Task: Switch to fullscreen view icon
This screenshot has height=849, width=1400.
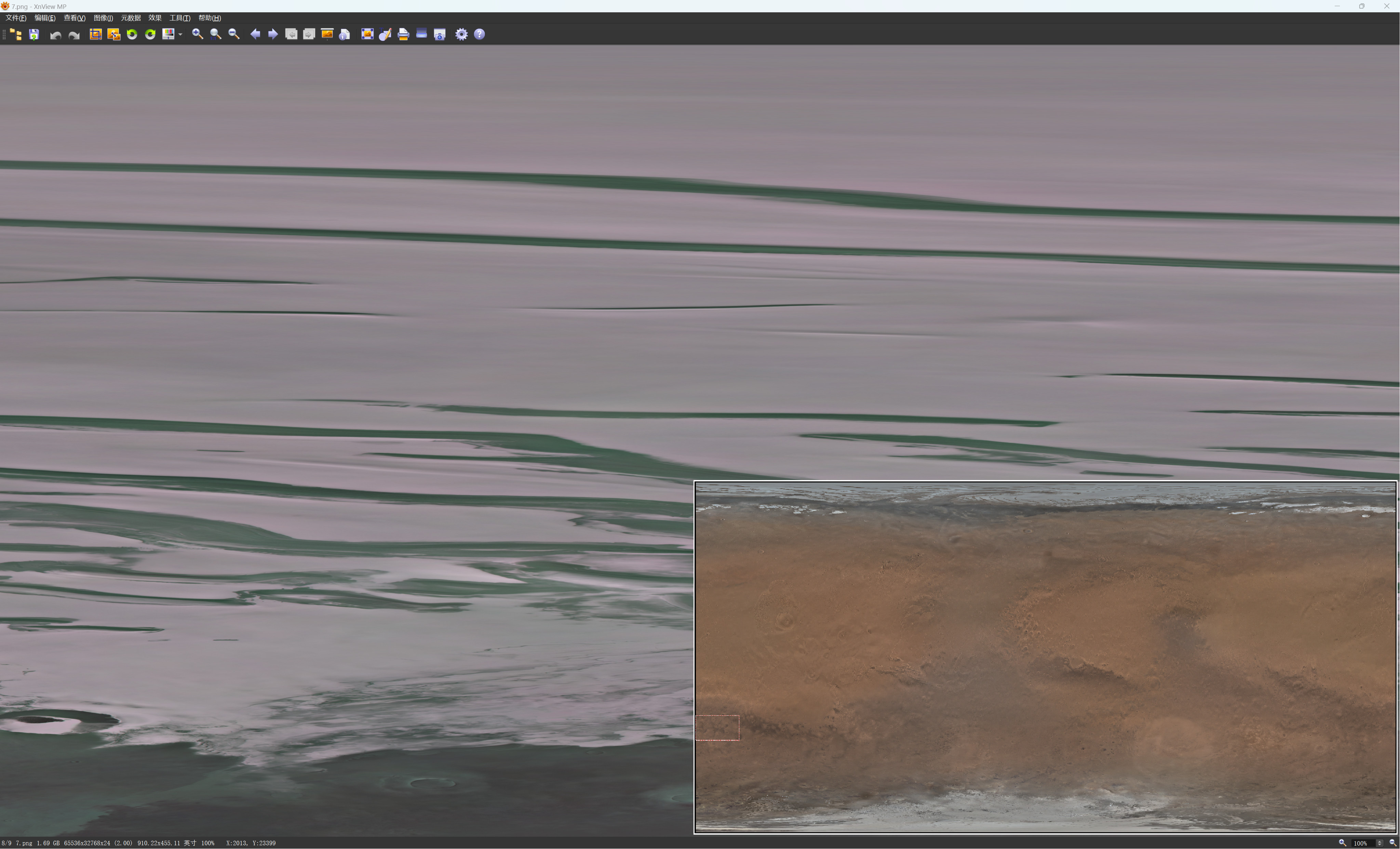Action: click(x=367, y=35)
